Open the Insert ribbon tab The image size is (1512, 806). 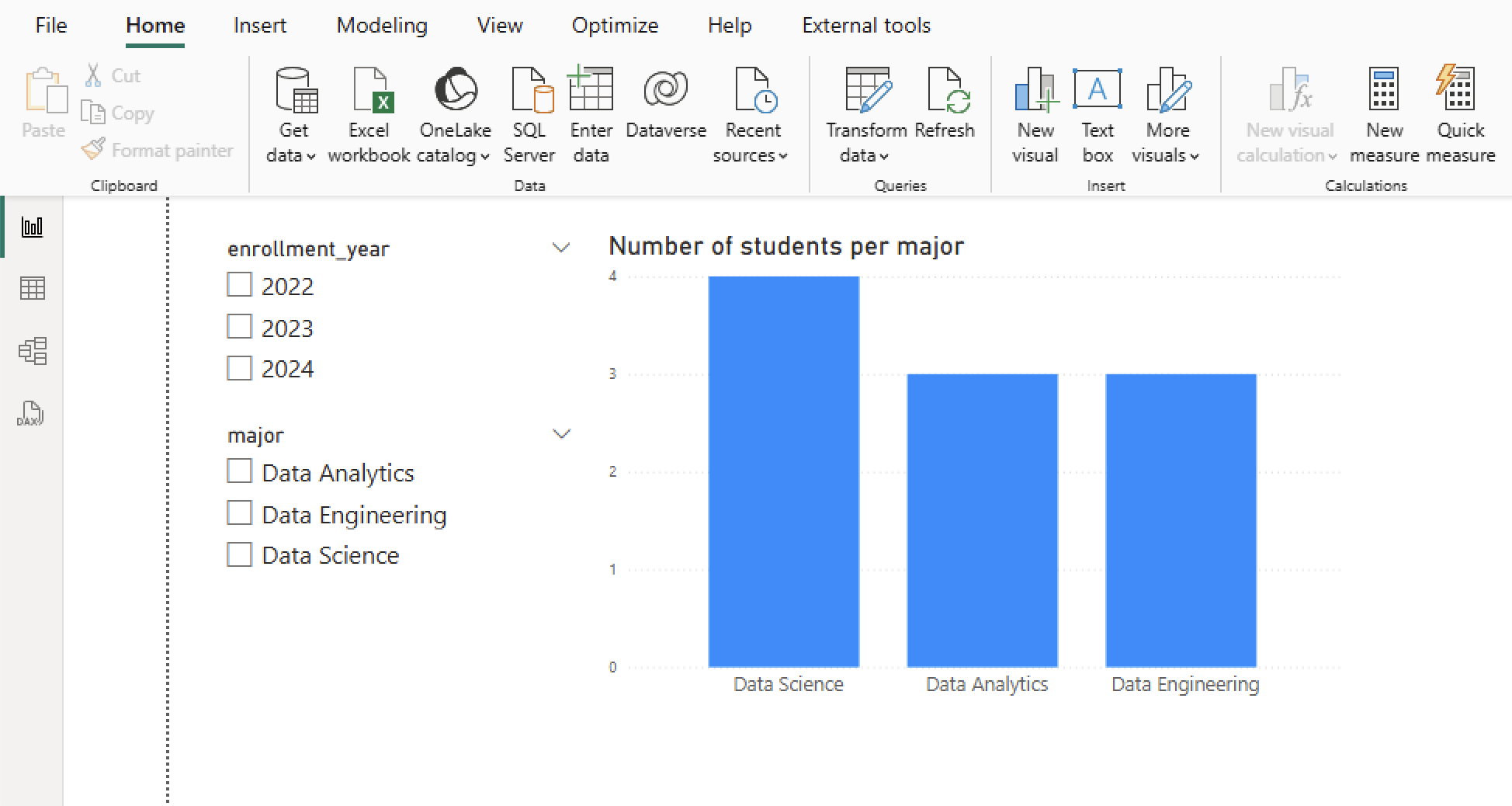[x=259, y=25]
